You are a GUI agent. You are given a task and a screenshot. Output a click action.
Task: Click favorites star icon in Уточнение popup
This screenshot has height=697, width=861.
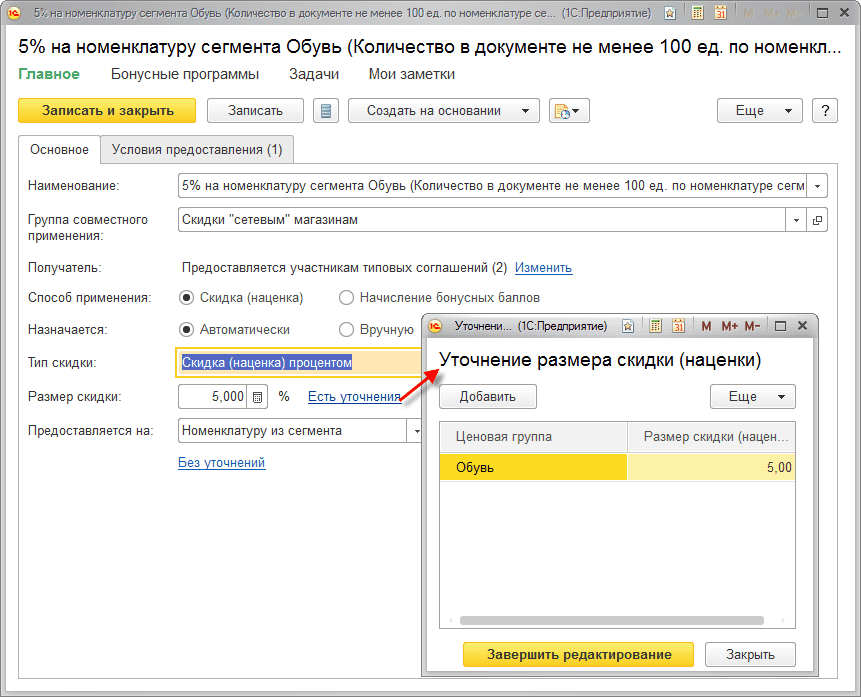(628, 326)
